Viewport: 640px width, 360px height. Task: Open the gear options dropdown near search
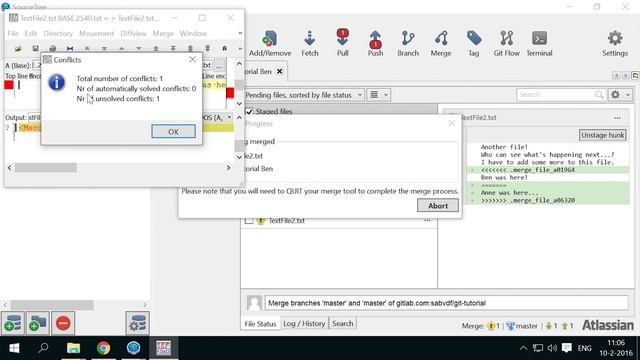620,95
